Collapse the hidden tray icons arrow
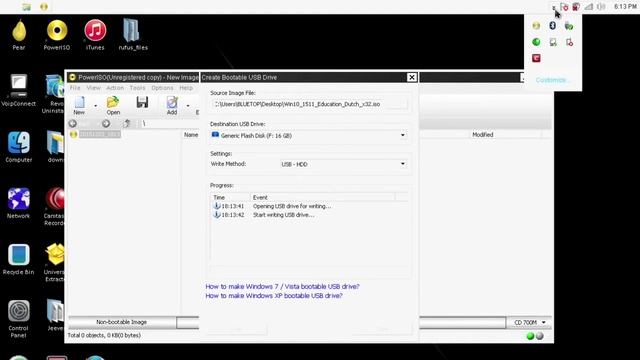Image resolution: width=640 pixels, height=360 pixels. pos(553,7)
